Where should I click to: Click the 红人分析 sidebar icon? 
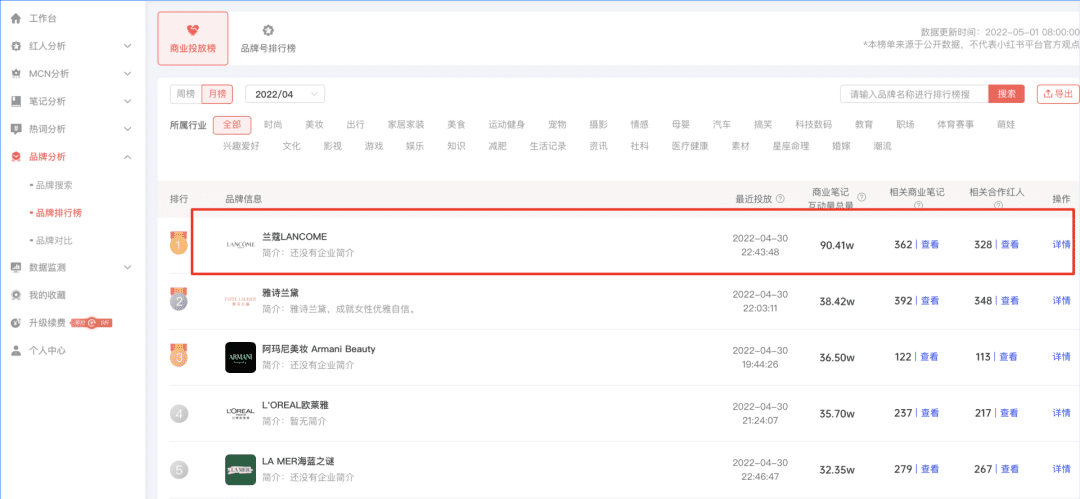coord(17,45)
